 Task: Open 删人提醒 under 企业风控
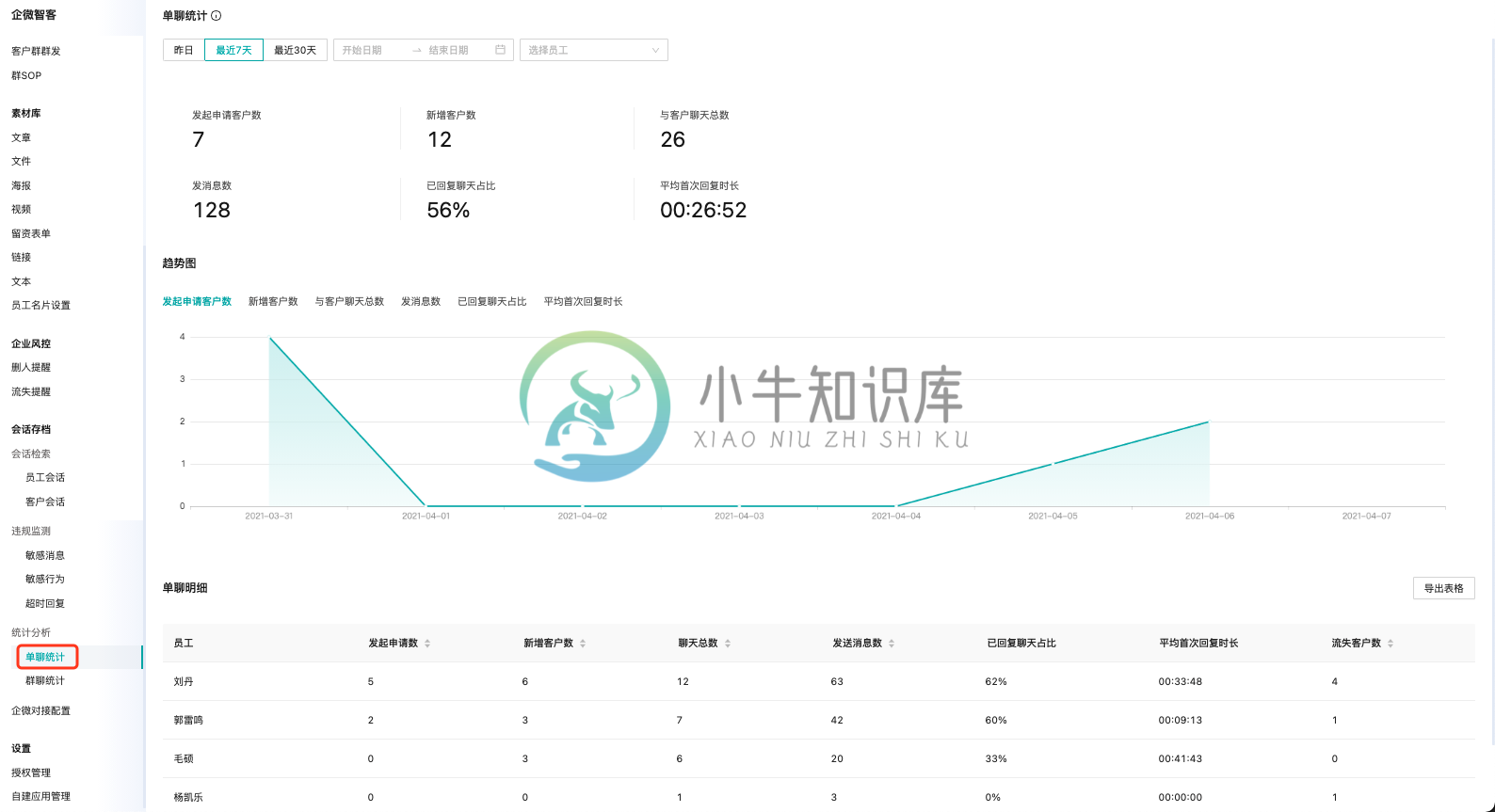coord(31,367)
